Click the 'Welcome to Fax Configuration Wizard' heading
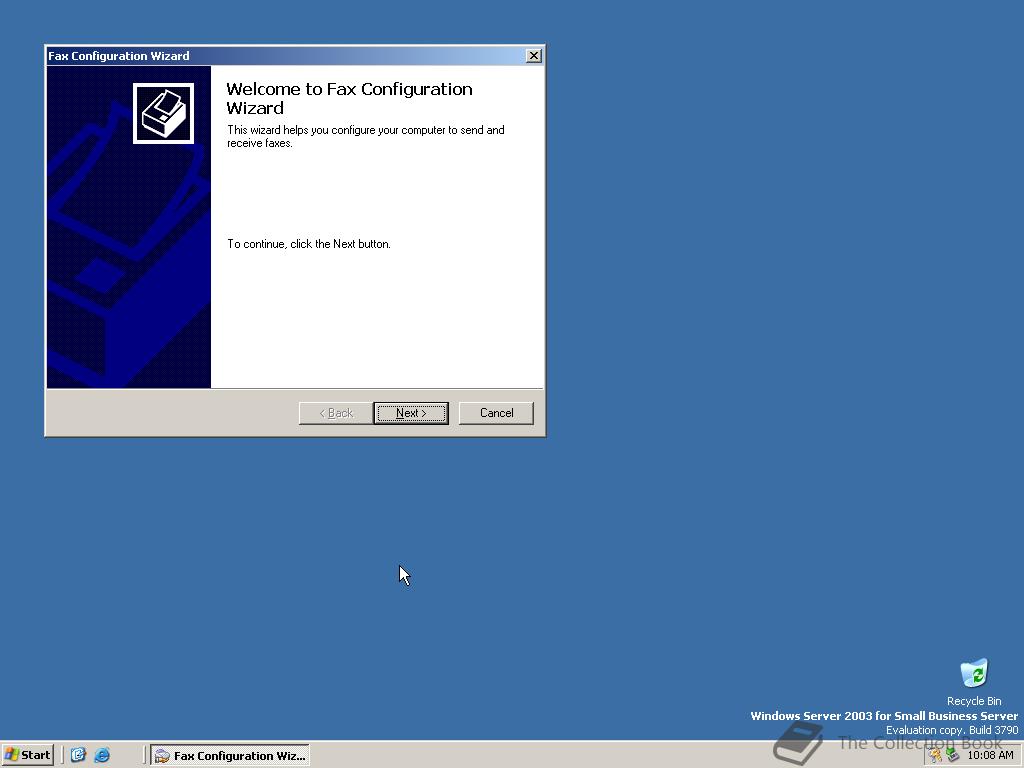 point(349,98)
